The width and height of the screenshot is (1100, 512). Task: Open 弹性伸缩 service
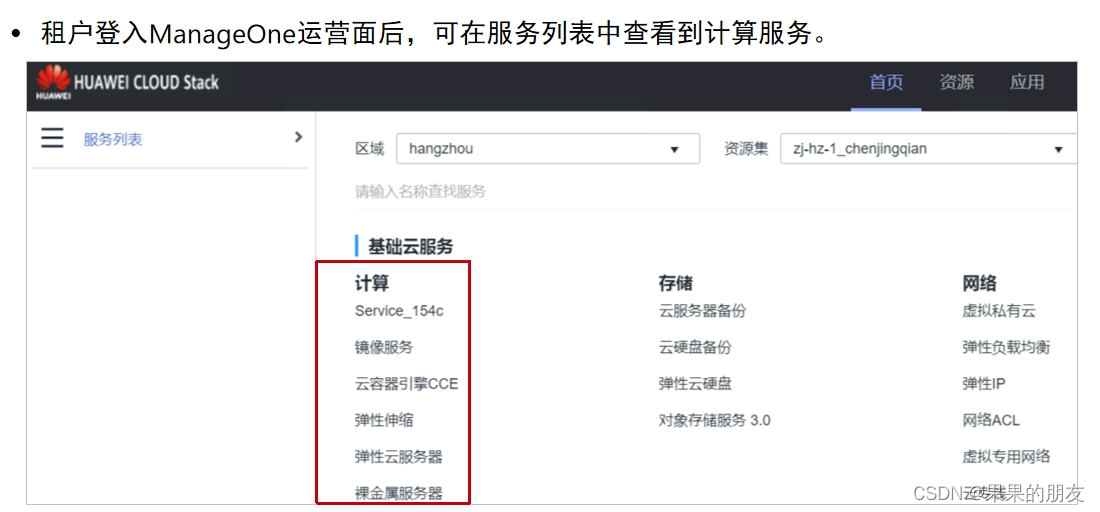coord(384,420)
